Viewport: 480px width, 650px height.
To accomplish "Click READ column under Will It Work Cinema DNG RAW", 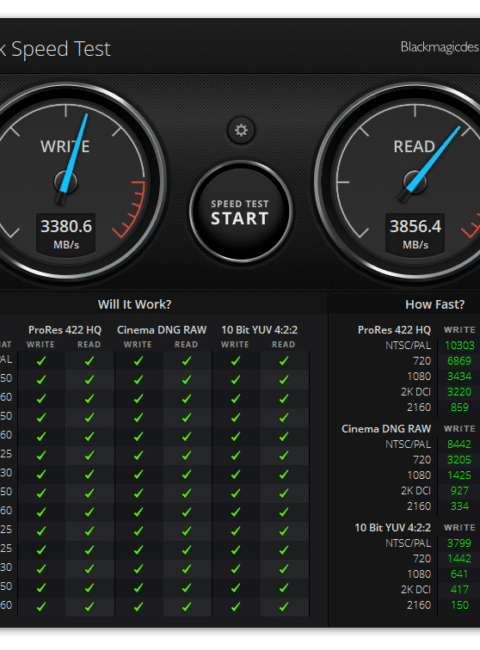I will pyautogui.click(x=187, y=344).
